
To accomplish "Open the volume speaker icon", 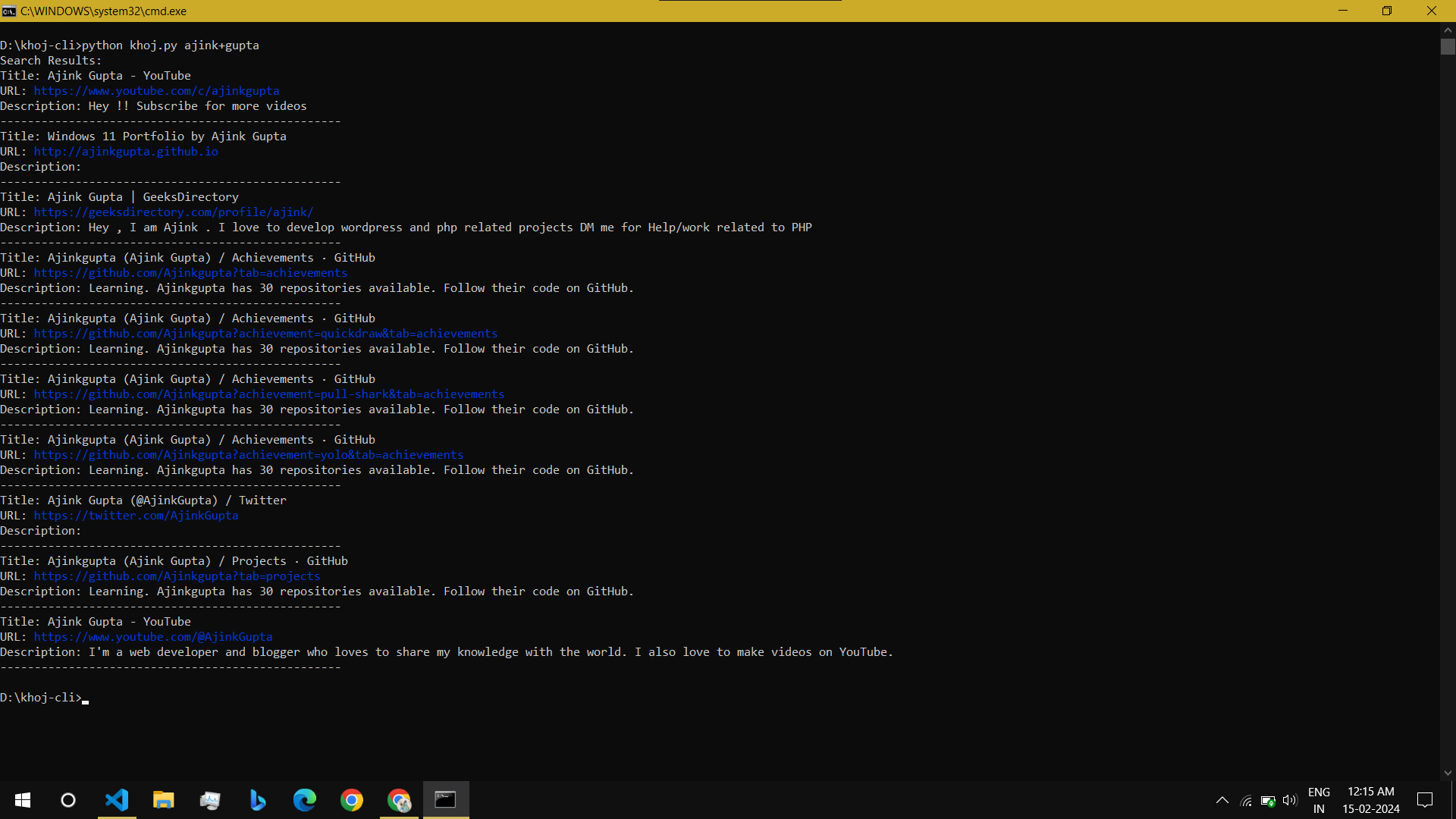I will 1289,800.
